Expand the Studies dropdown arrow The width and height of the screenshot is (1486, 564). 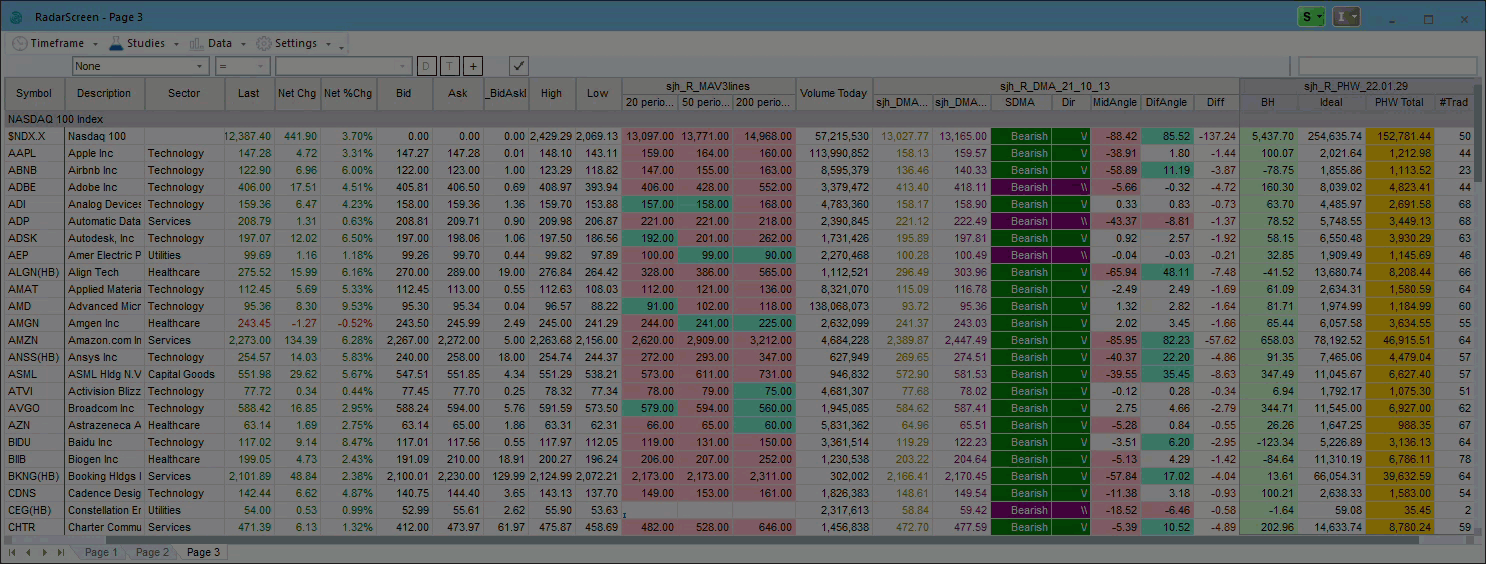pos(176,44)
